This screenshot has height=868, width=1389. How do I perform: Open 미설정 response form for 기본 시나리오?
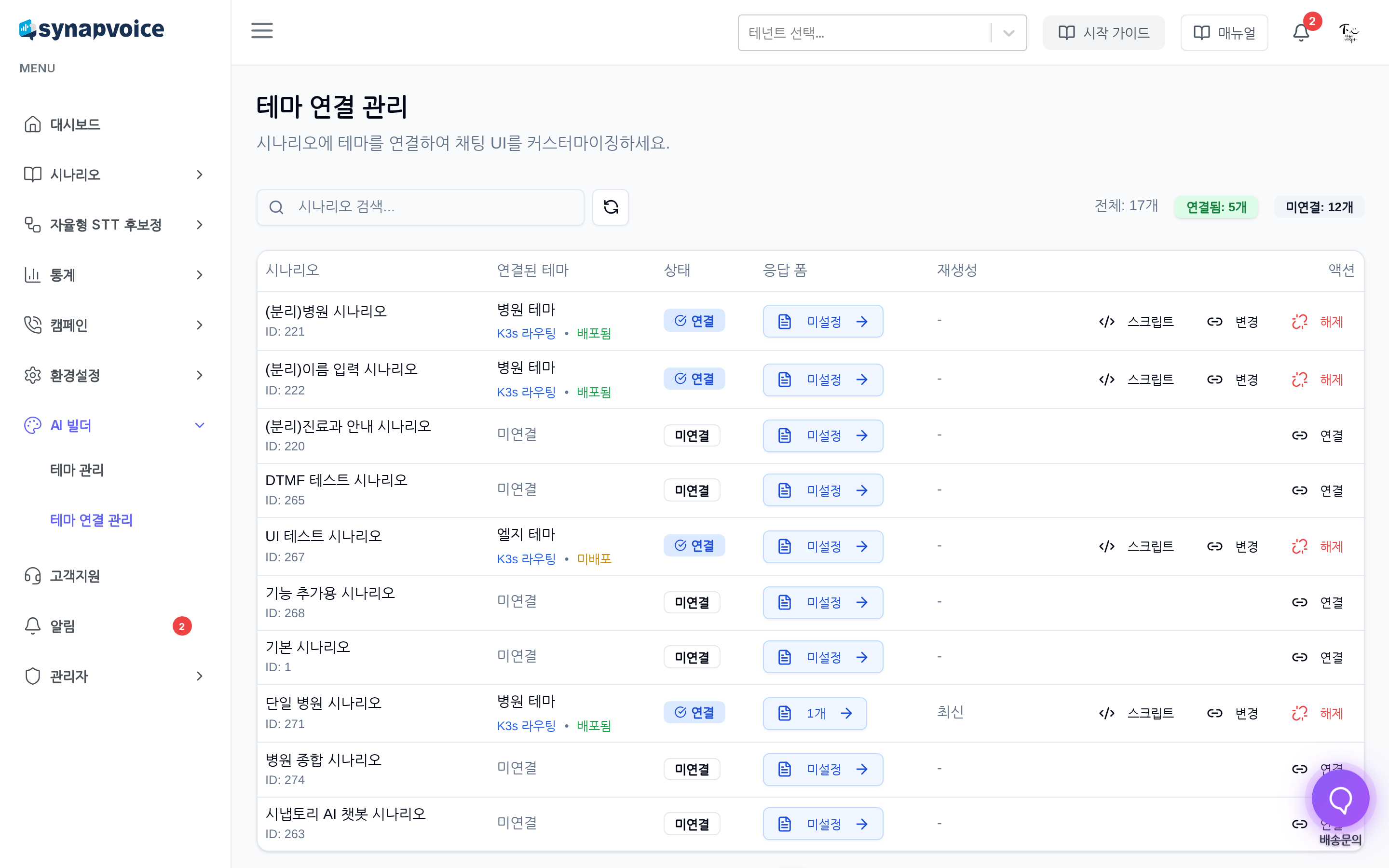822,657
